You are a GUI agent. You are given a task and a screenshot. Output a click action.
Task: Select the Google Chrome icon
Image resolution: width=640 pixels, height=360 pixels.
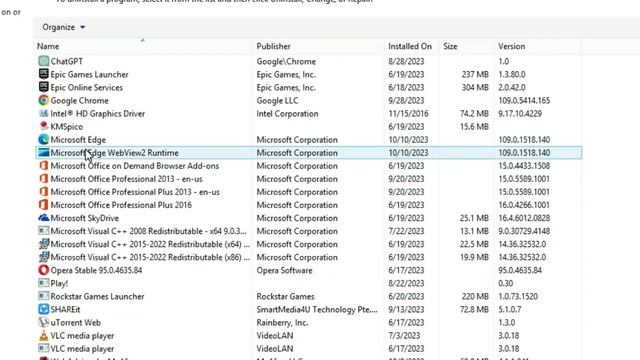43,100
